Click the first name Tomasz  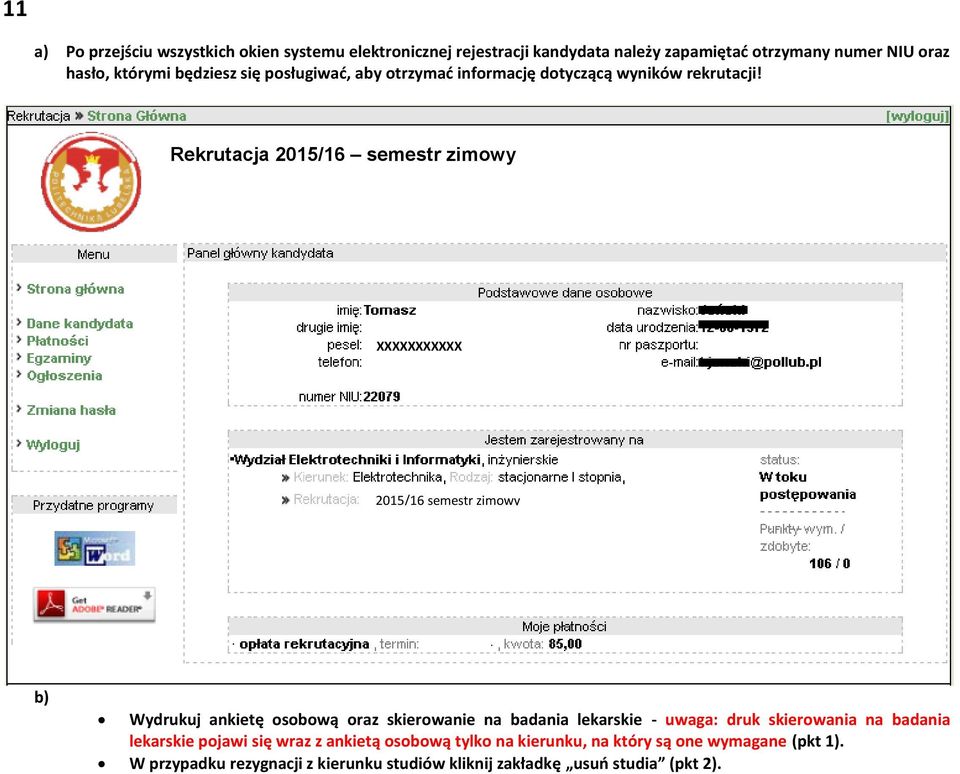pos(390,310)
